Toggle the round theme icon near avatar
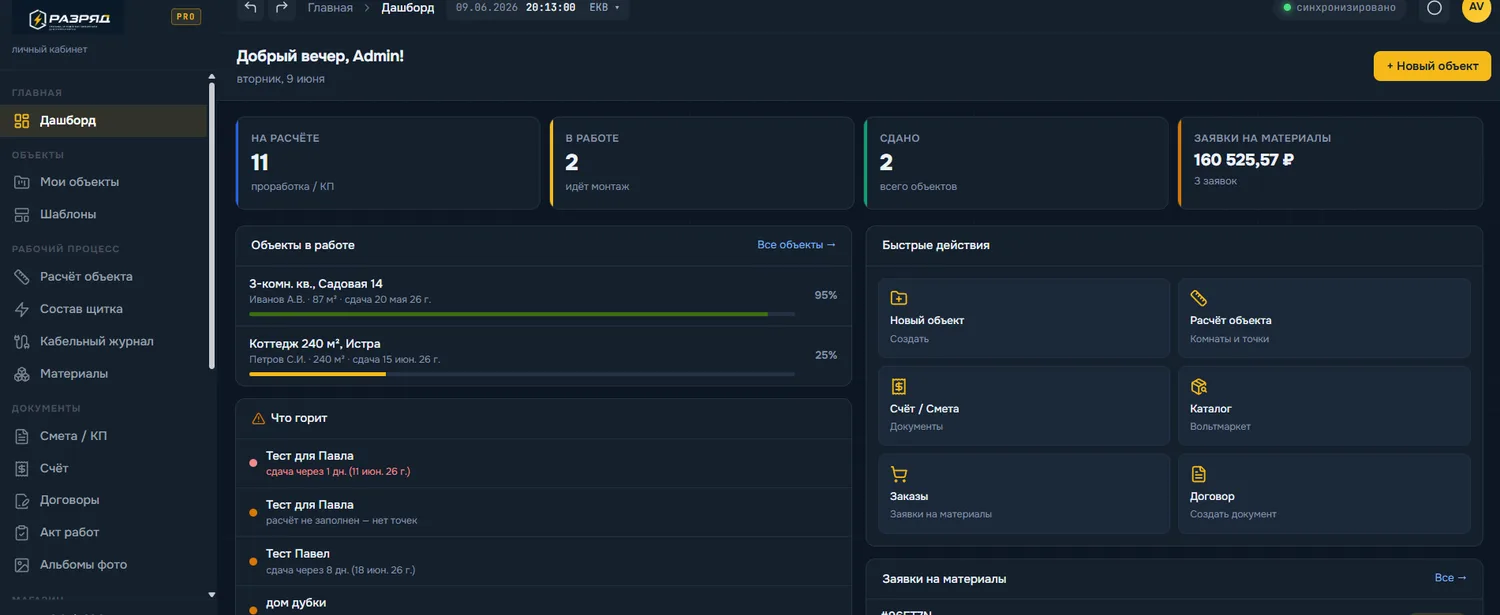 click(1434, 8)
